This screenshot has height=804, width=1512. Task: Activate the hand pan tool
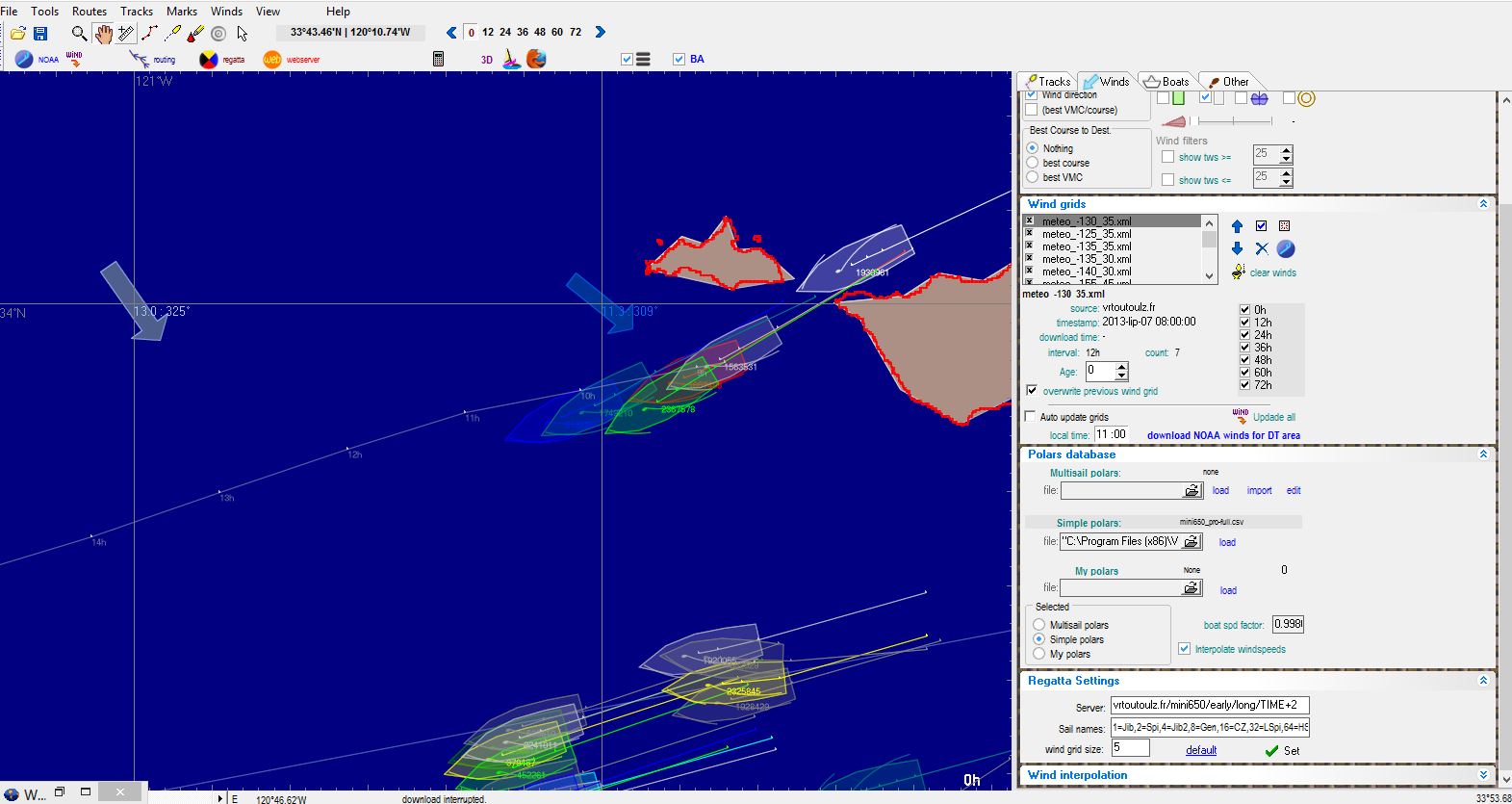click(103, 34)
